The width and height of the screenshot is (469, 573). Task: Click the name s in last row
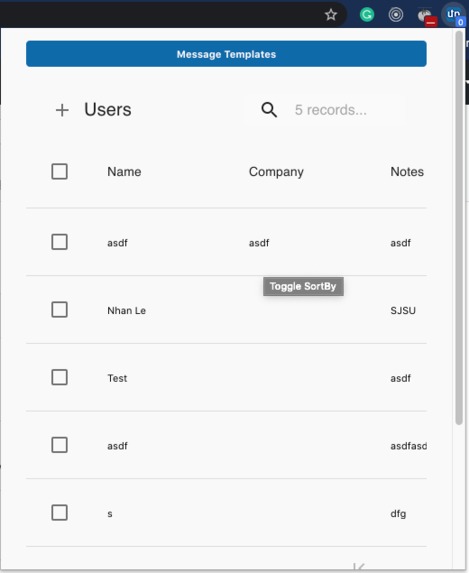(110, 514)
